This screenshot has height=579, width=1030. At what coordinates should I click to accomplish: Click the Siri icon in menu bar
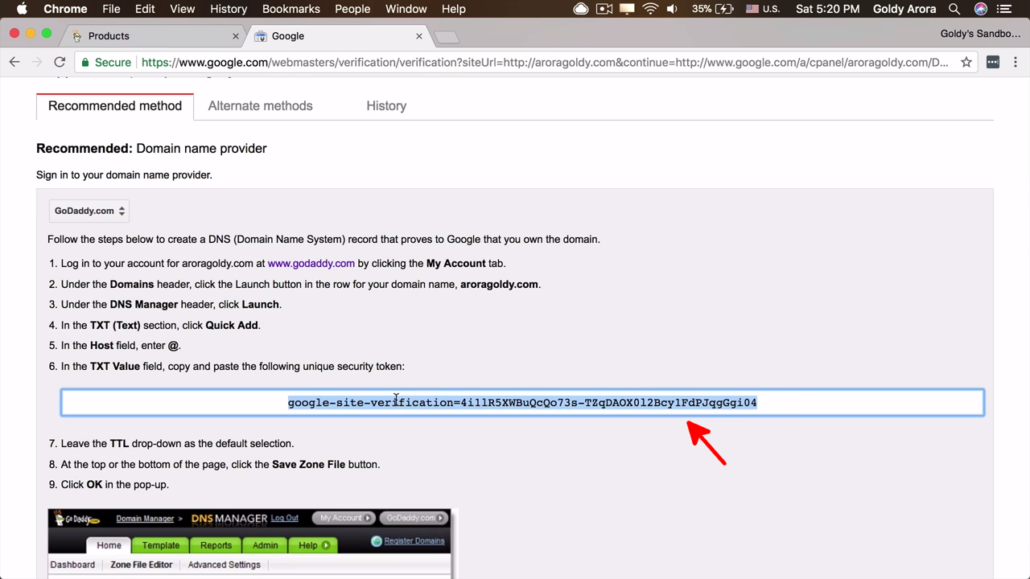click(981, 9)
